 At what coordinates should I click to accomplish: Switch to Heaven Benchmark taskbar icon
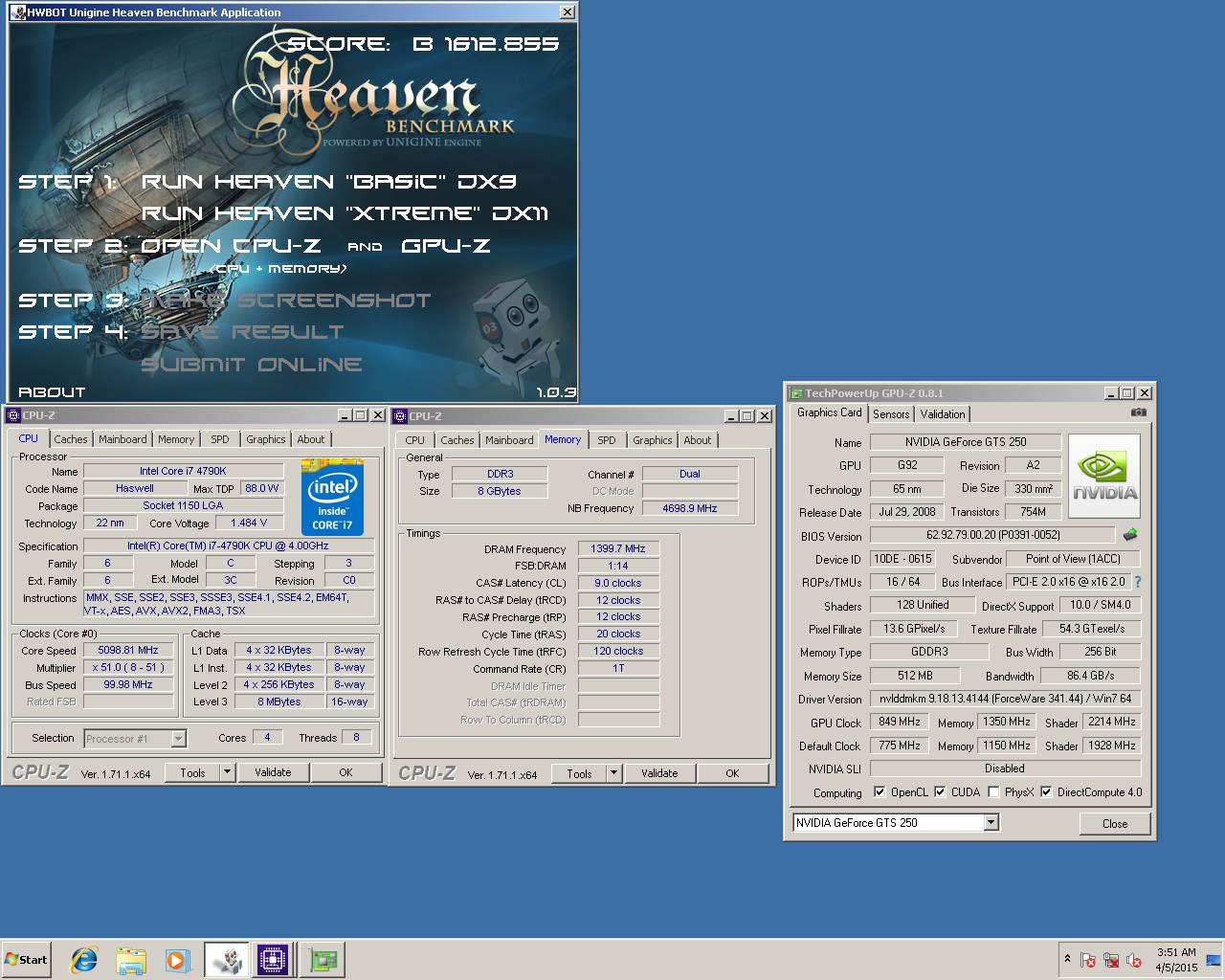[x=227, y=960]
